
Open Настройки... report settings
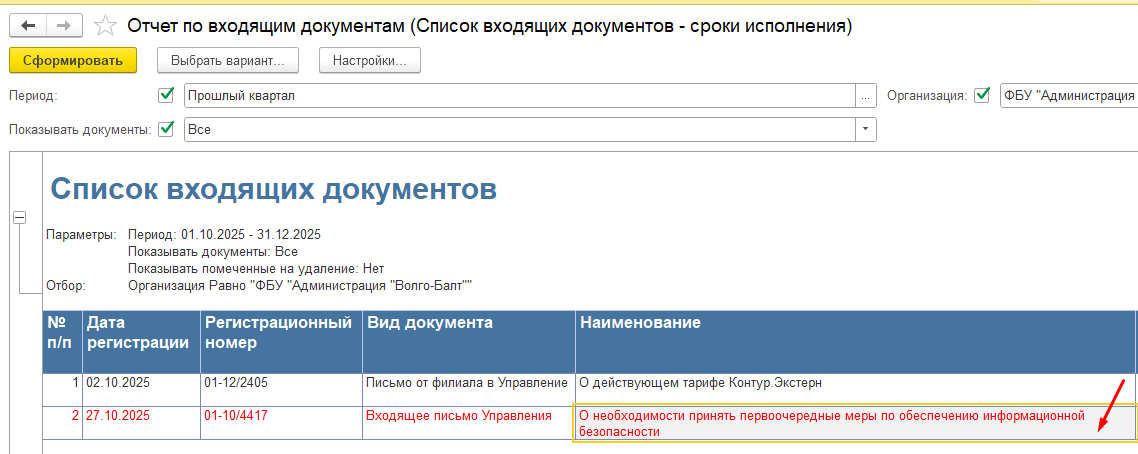pyautogui.click(x=369, y=60)
